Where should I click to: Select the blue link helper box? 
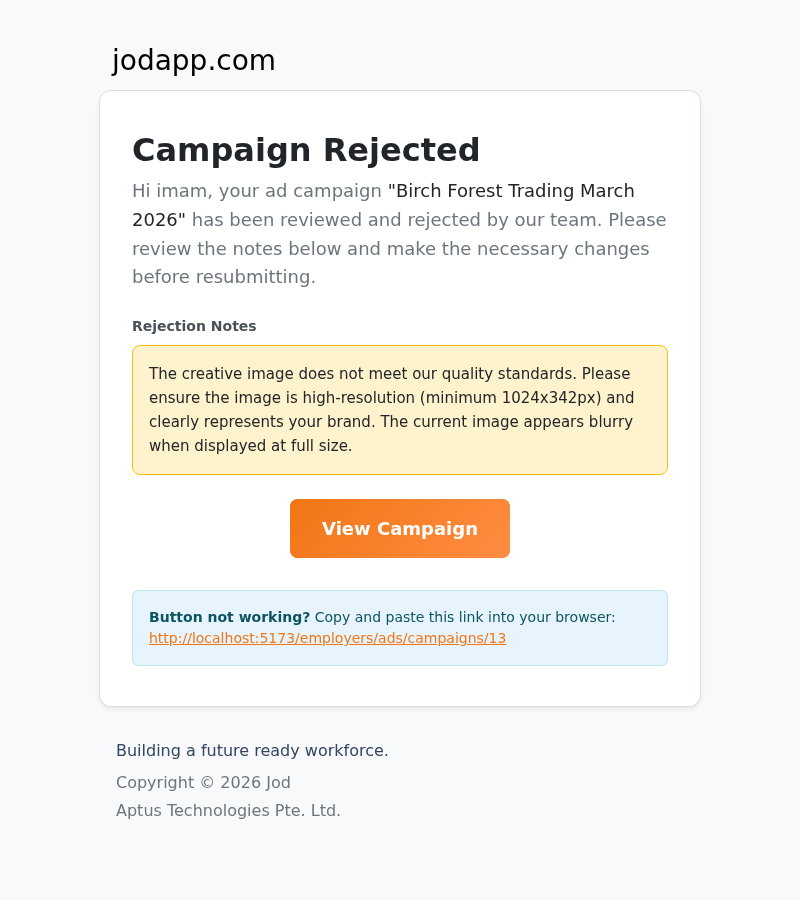(x=399, y=627)
